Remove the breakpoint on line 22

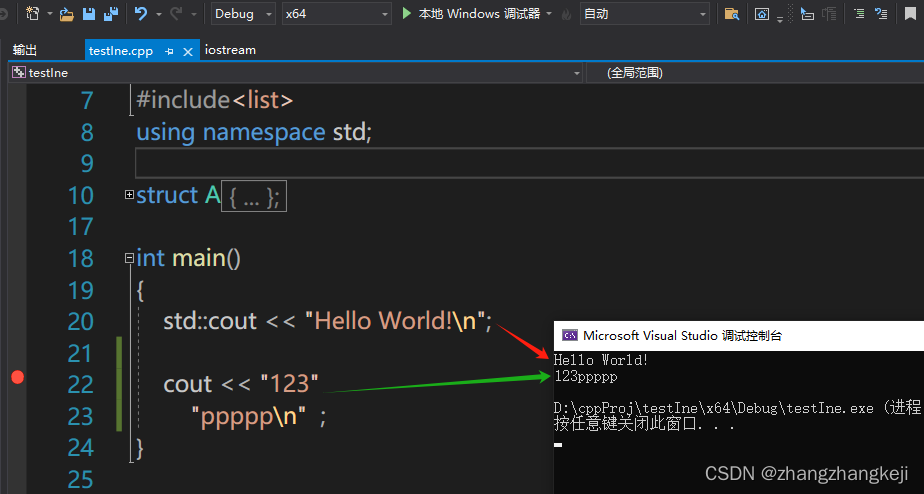point(18,377)
